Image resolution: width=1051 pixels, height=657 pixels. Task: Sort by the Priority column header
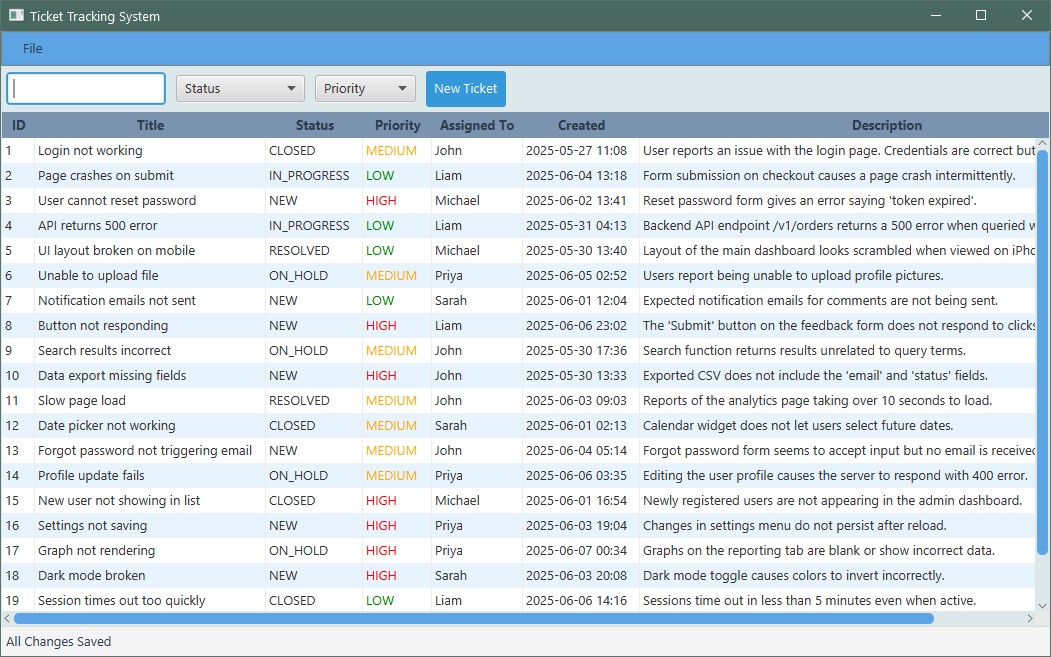pos(397,125)
